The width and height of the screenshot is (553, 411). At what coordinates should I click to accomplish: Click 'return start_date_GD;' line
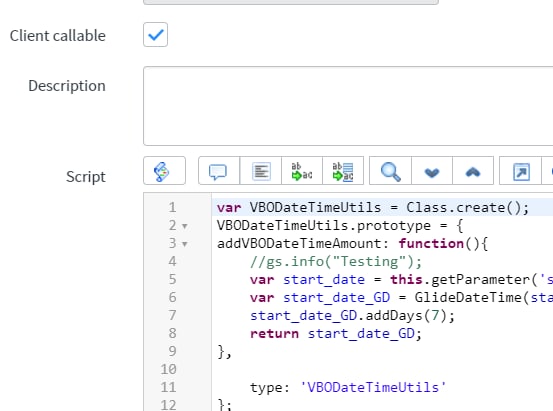pos(336,333)
